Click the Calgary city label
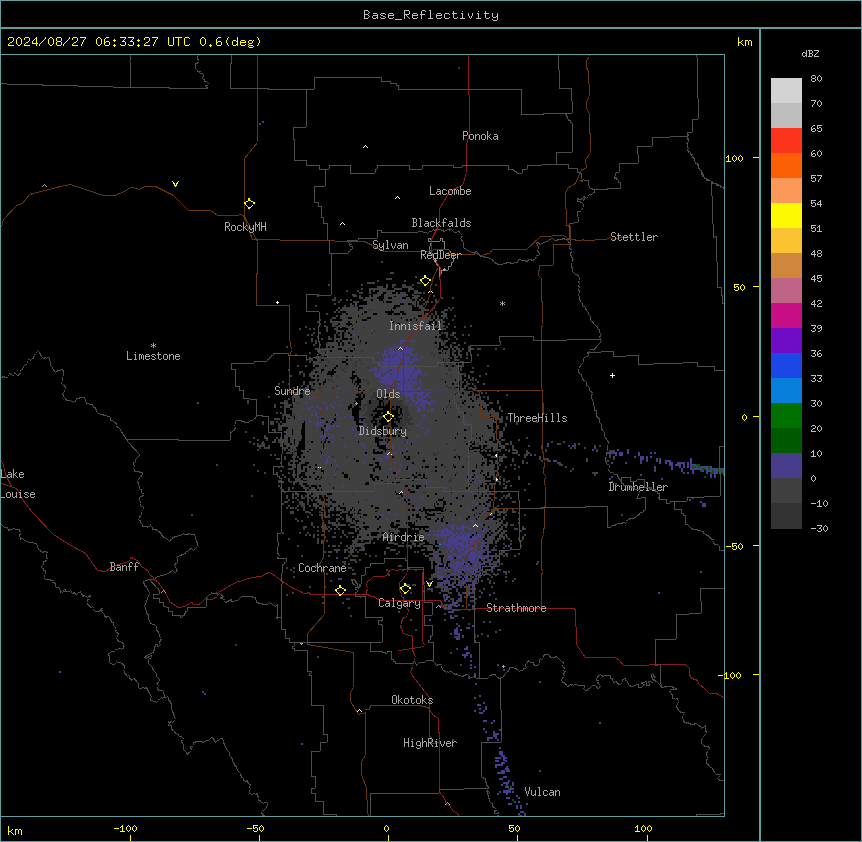Viewport: 862px width, 842px height. coord(399,603)
